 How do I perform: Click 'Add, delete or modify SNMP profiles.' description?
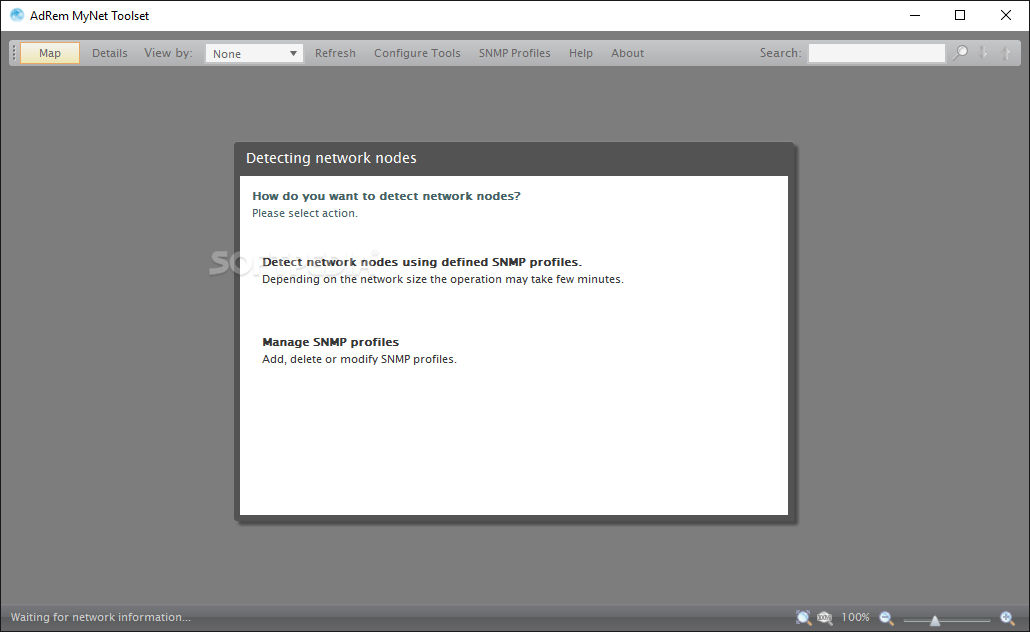[359, 359]
